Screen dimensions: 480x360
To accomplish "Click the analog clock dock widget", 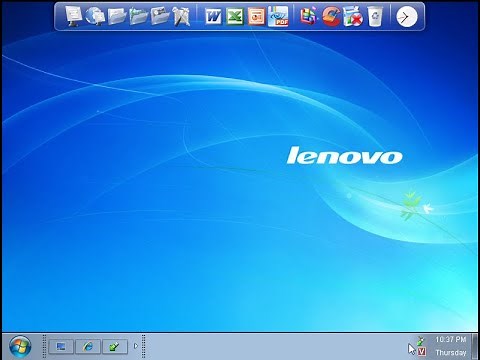I will (407, 16).
